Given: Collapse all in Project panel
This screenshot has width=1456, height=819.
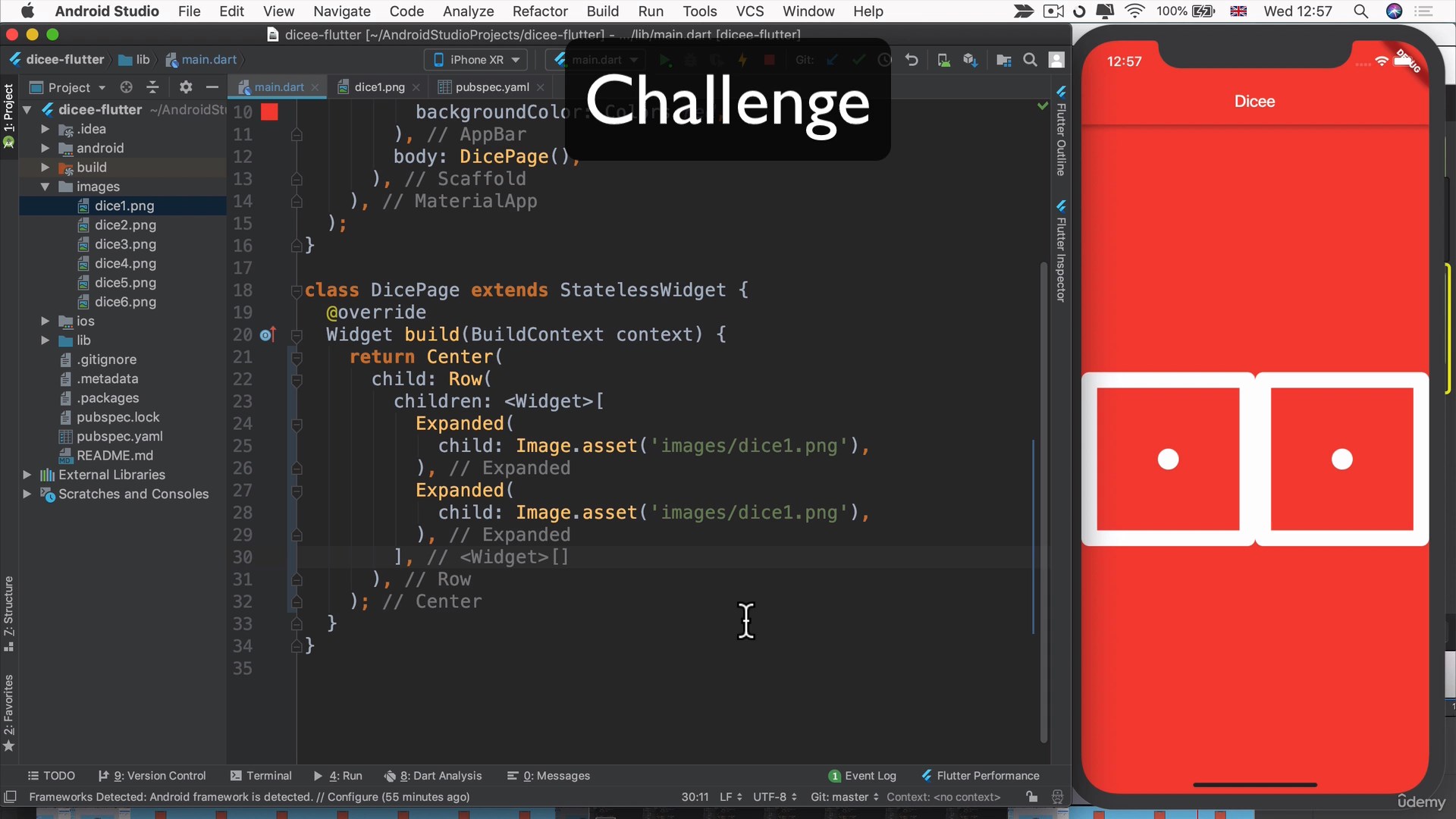Looking at the screenshot, I should [152, 87].
